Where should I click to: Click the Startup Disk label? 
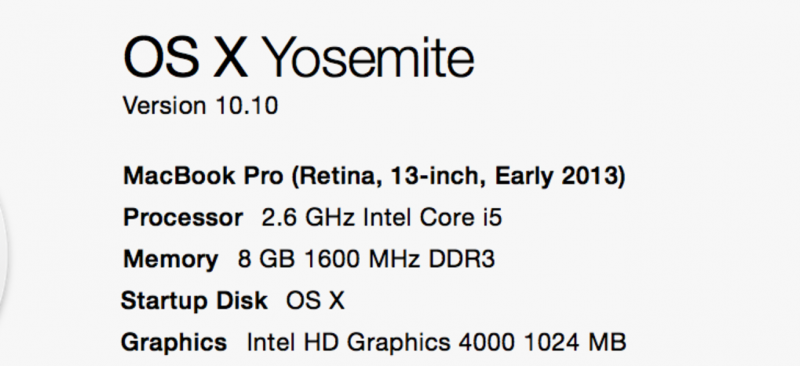point(194,301)
